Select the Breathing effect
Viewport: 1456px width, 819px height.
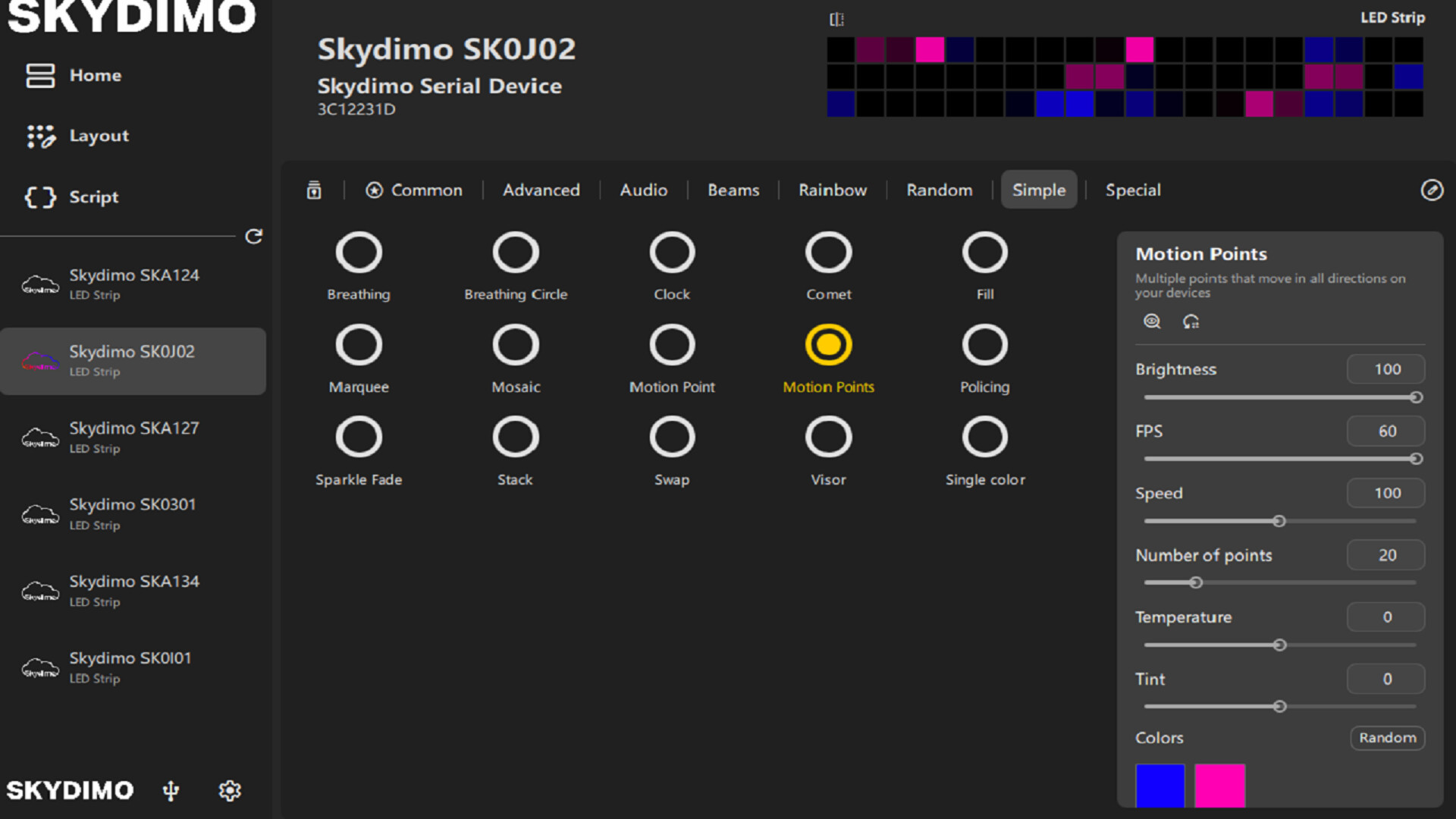[x=359, y=253]
